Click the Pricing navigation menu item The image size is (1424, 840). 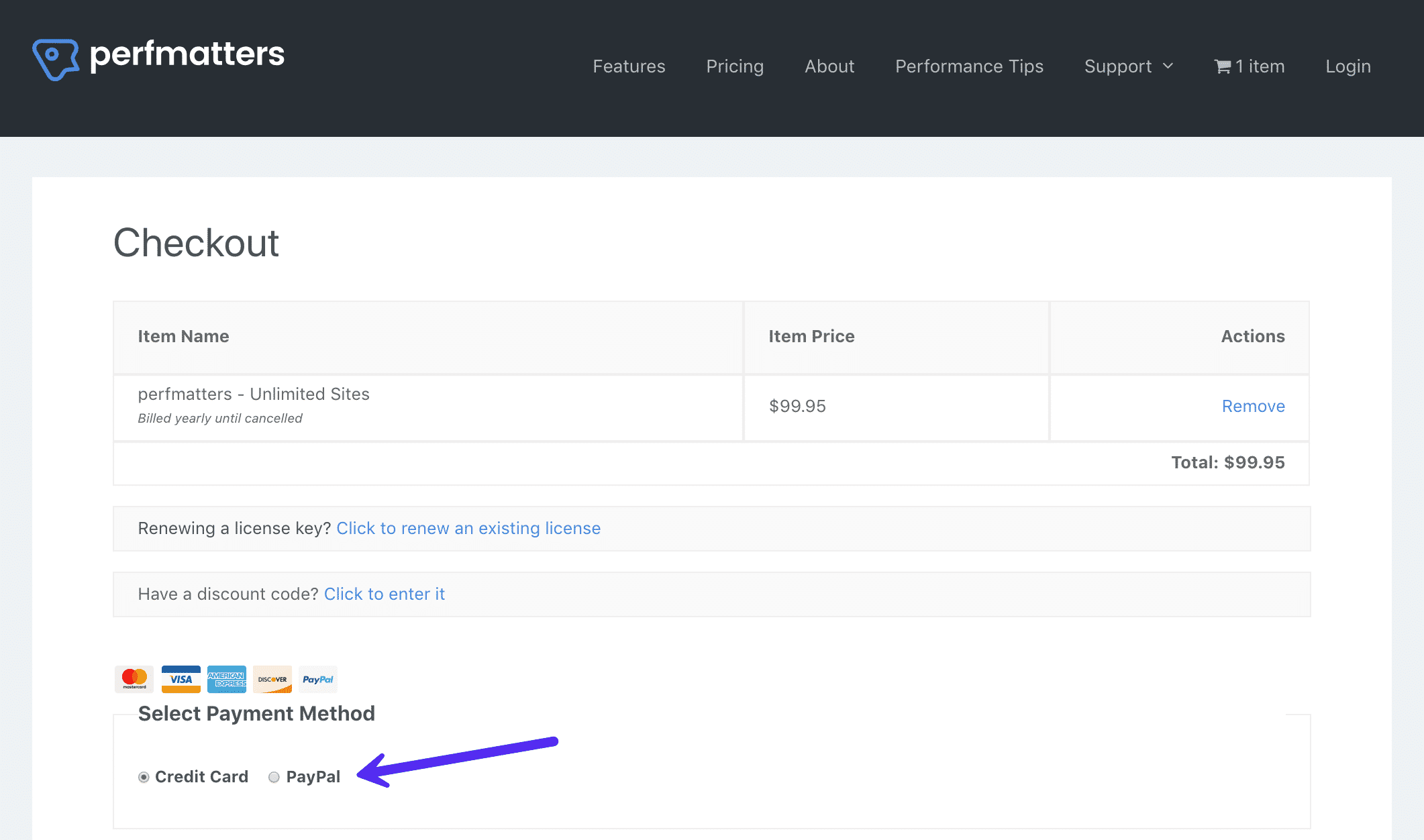pyautogui.click(x=735, y=66)
